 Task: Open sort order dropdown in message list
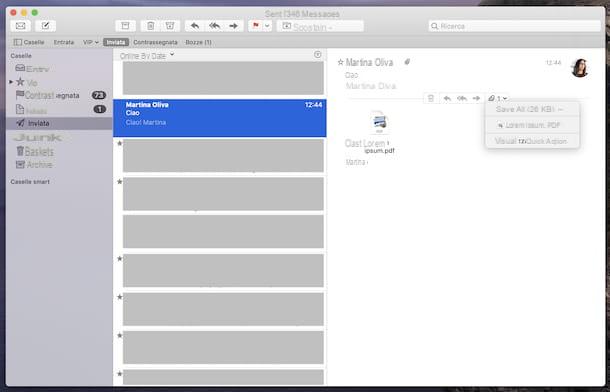tap(147, 56)
